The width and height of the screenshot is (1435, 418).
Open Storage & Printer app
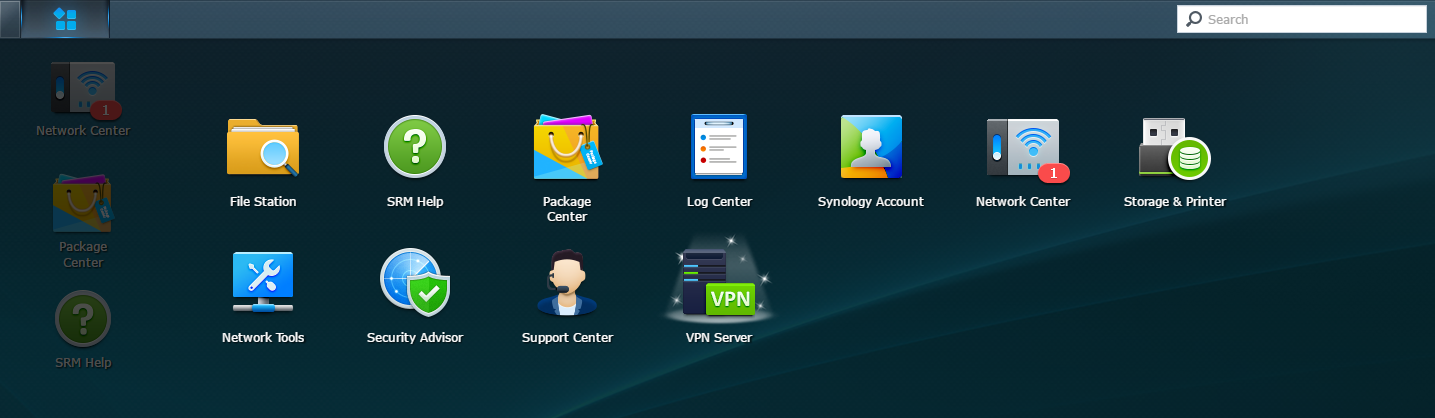point(1175,148)
